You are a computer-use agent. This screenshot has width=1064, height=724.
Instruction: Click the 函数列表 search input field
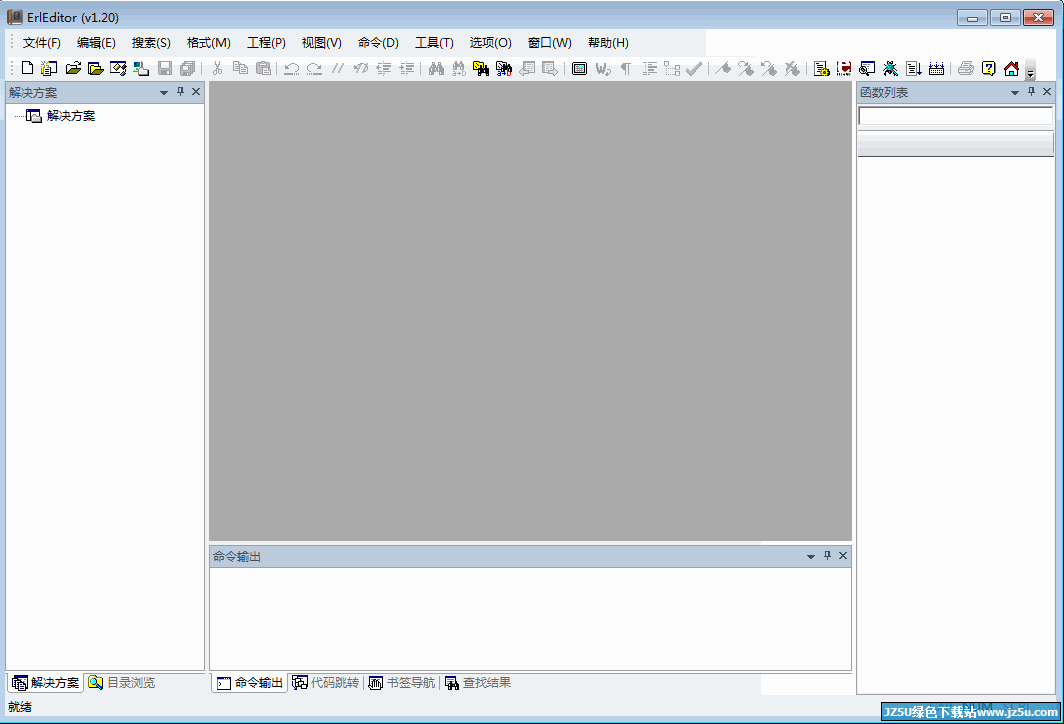click(955, 116)
